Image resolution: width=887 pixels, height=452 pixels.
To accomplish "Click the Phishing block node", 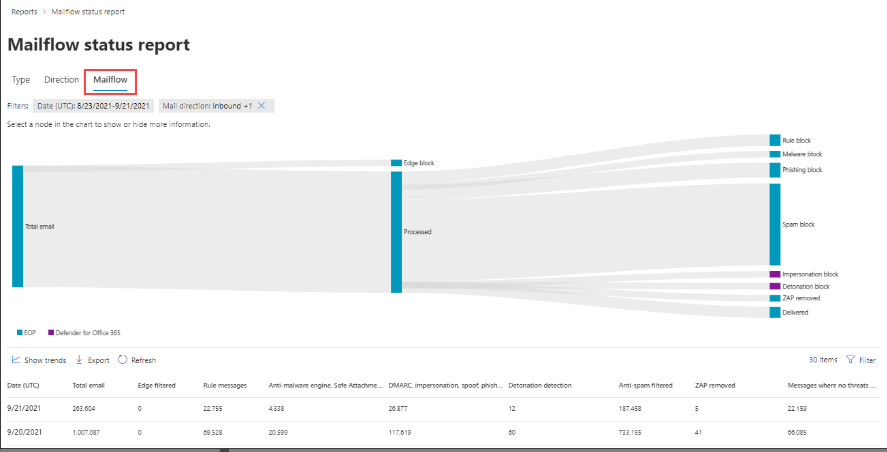I will 774,170.
